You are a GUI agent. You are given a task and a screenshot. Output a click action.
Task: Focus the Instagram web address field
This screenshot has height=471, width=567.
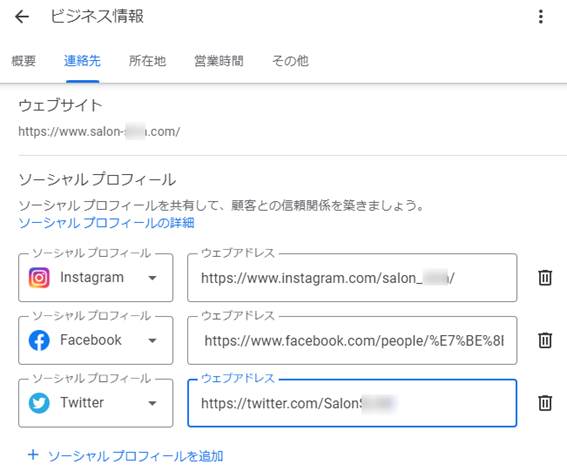[x=352, y=278]
